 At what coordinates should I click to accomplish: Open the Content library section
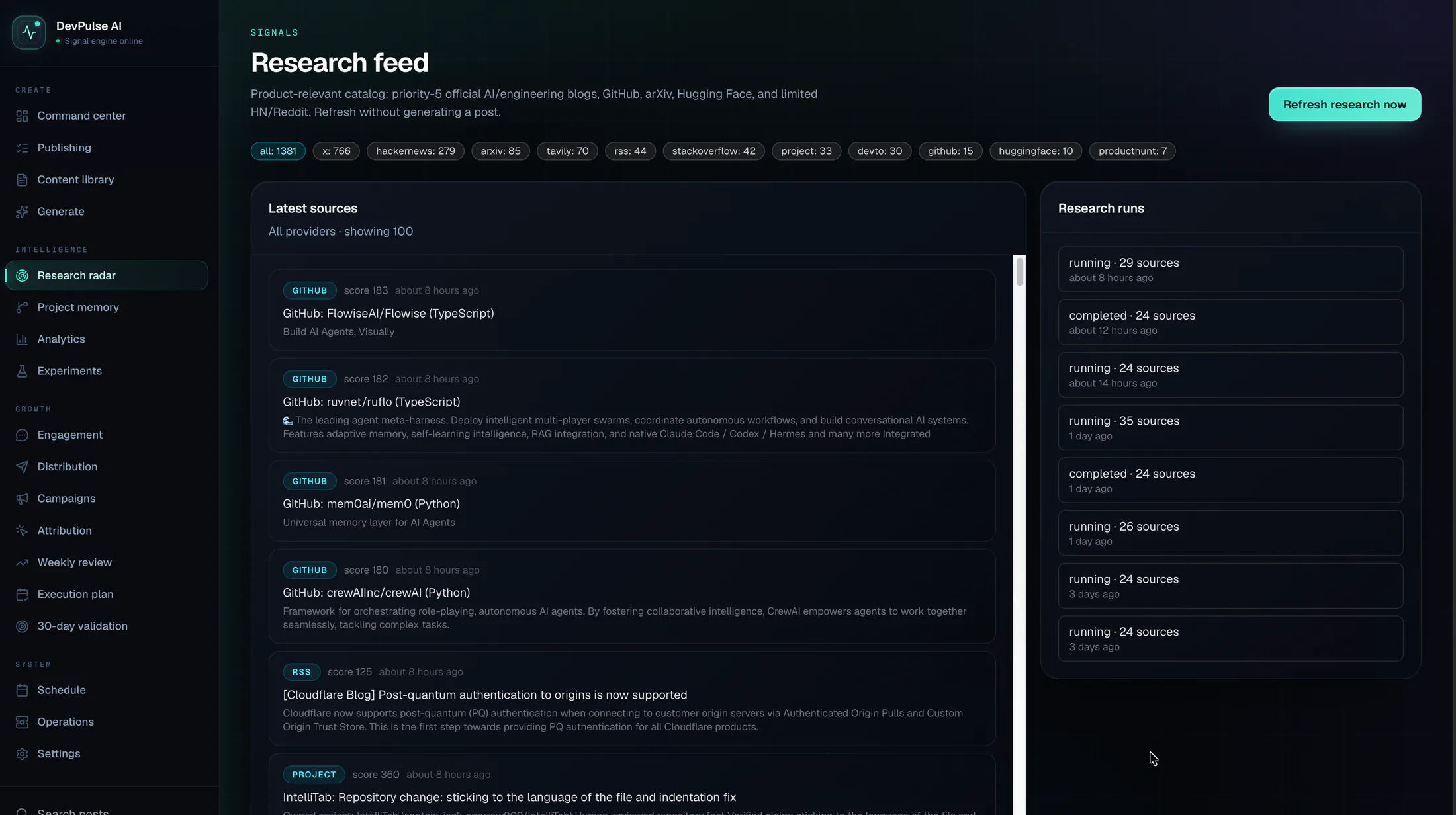point(107,180)
